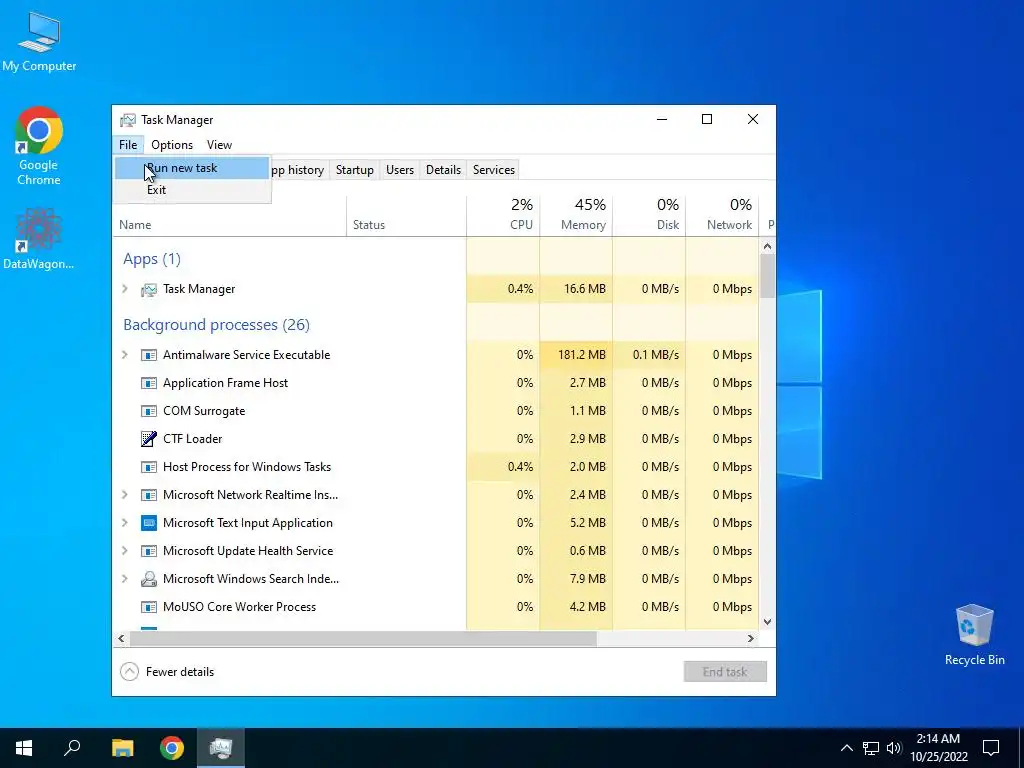Click the Task Manager taskbar button
The image size is (1024, 768).
pyautogui.click(x=221, y=748)
